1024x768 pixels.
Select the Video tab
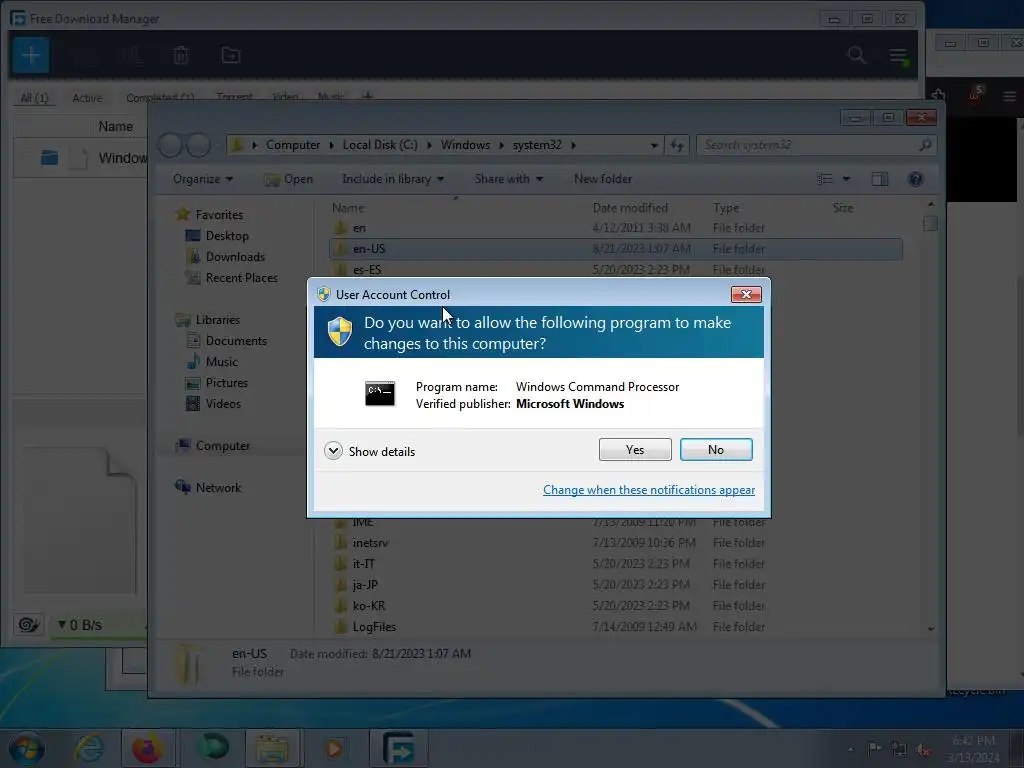285,97
